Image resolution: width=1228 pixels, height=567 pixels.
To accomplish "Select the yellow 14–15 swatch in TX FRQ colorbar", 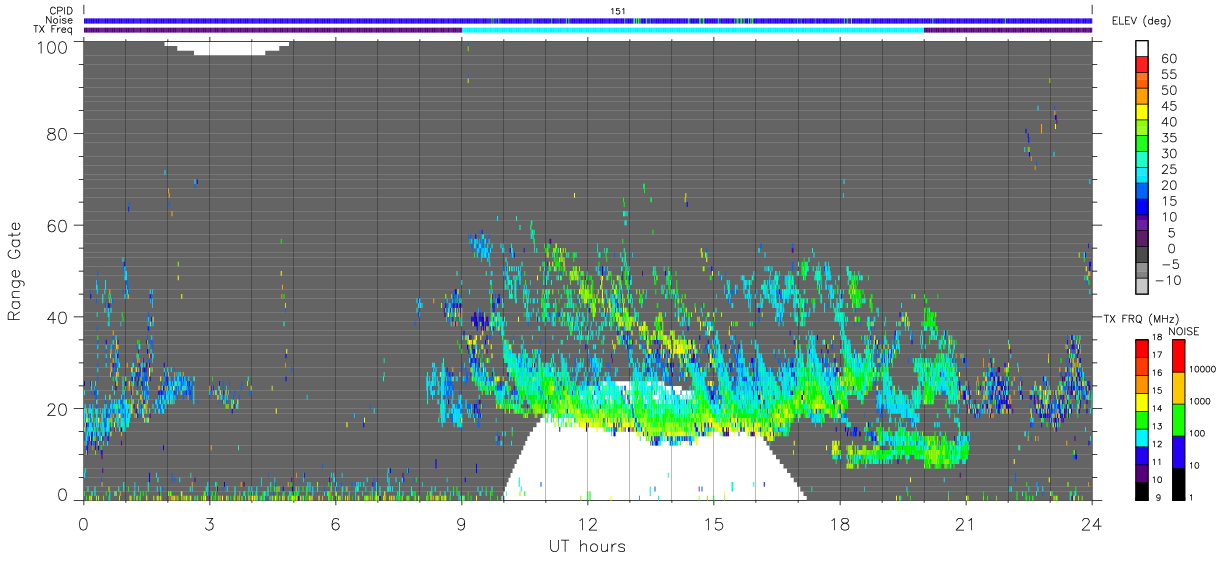I will tap(1141, 400).
